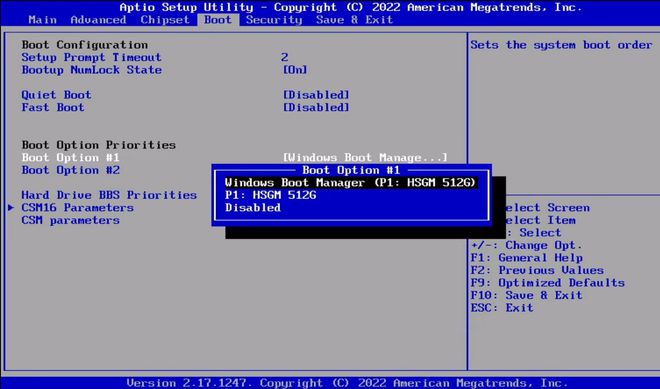Edit Setup Prompt Timeout value 2
Viewport: 660px width, 389px height.
click(285, 57)
